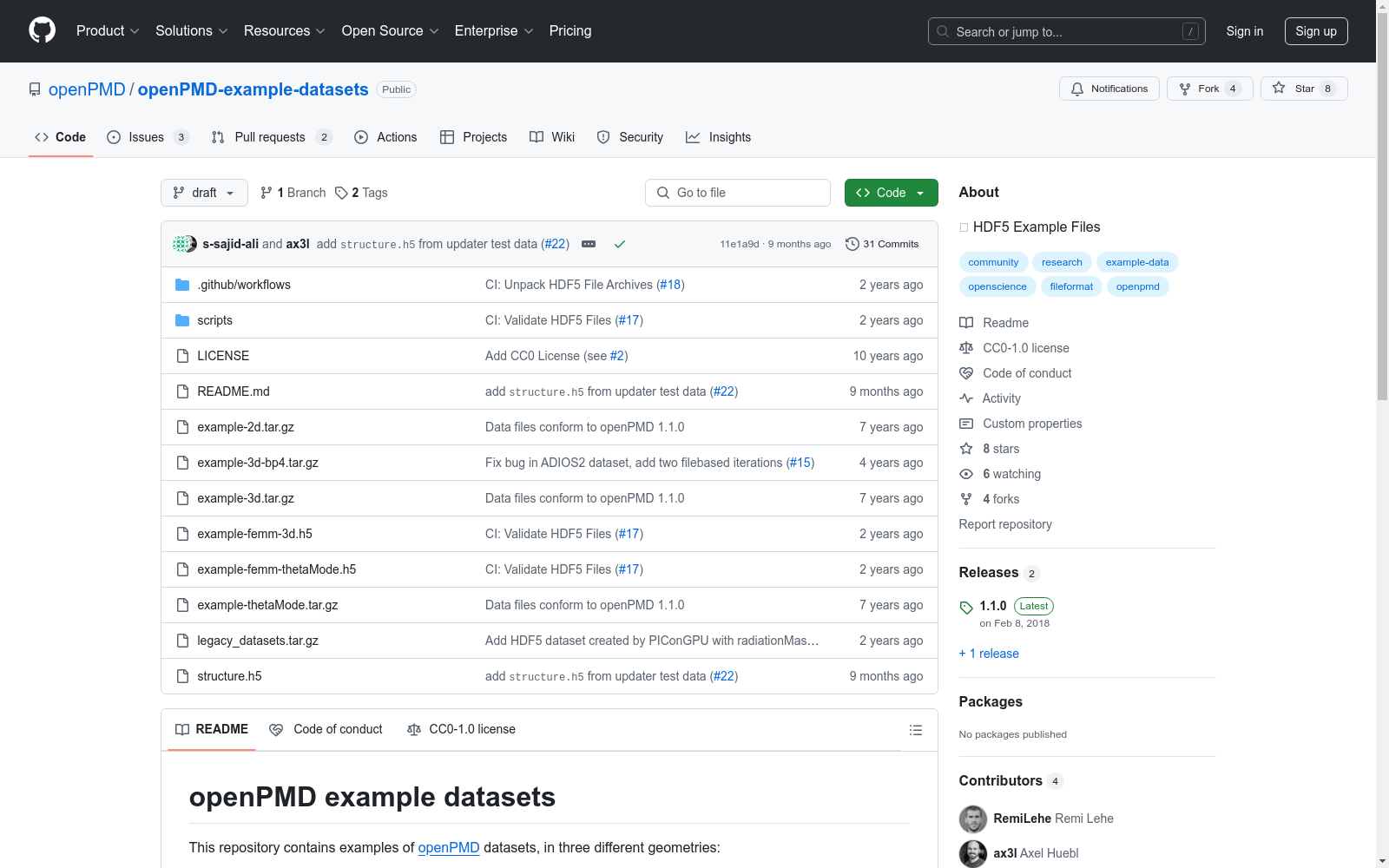
Task: Click the example-data topic tag
Action: [x=1137, y=262]
